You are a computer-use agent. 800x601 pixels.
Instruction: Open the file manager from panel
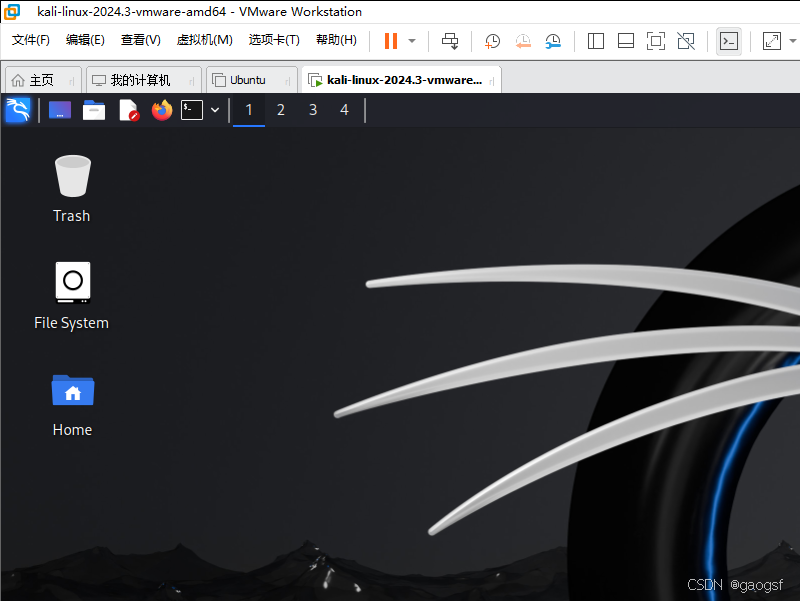click(94, 110)
